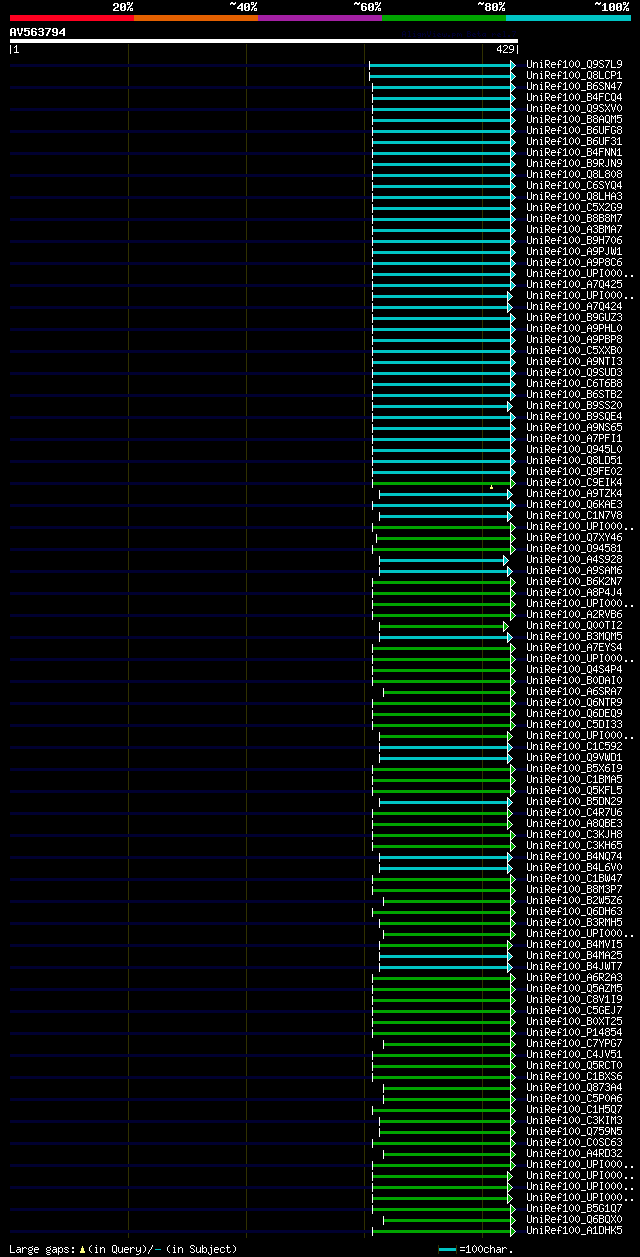Open hit UniRef100_B6SN47
Screen dimensions: 640x1257
(574, 86)
